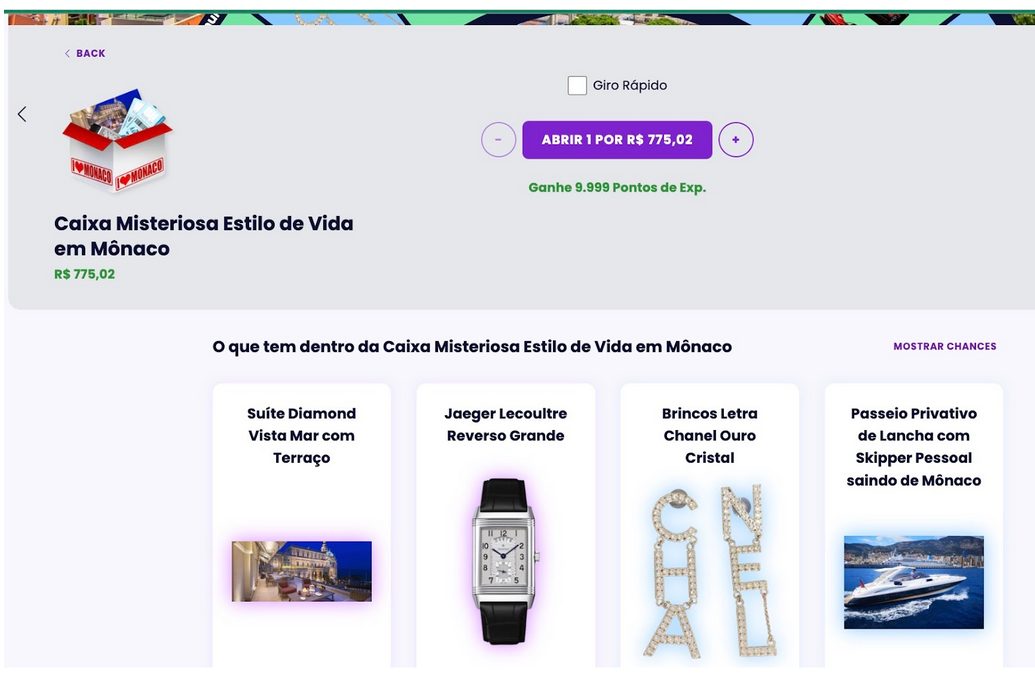Click the Suíte Diamond Vista Mar title

(302, 435)
